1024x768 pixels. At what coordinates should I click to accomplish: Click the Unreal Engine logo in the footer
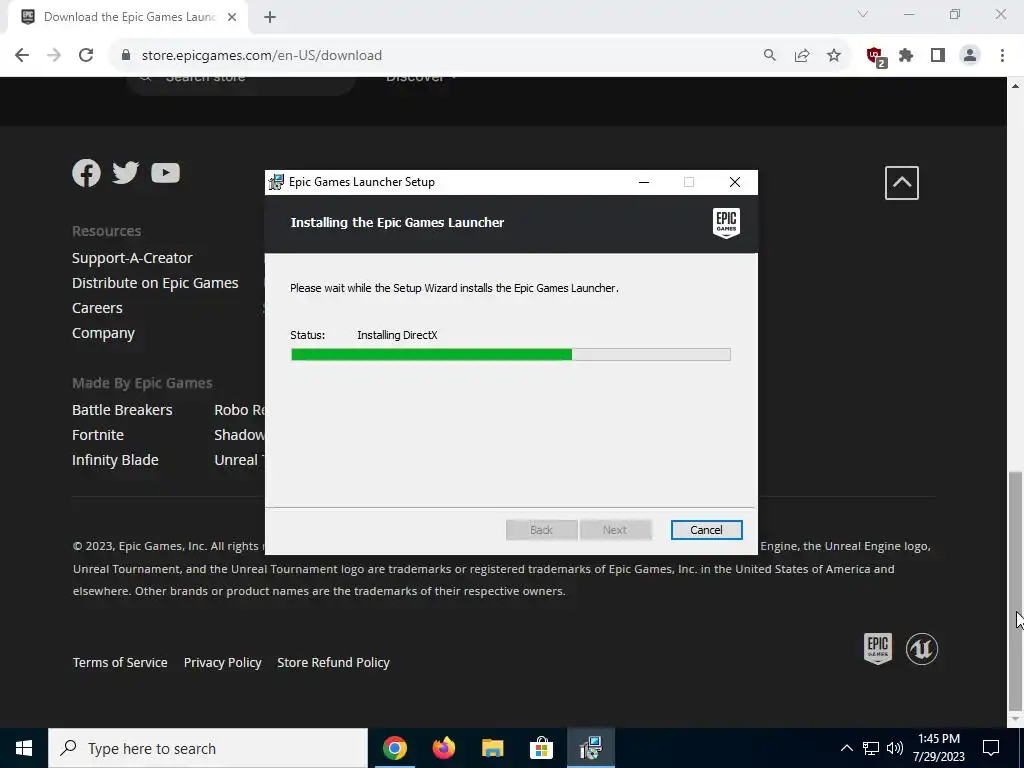click(x=921, y=648)
